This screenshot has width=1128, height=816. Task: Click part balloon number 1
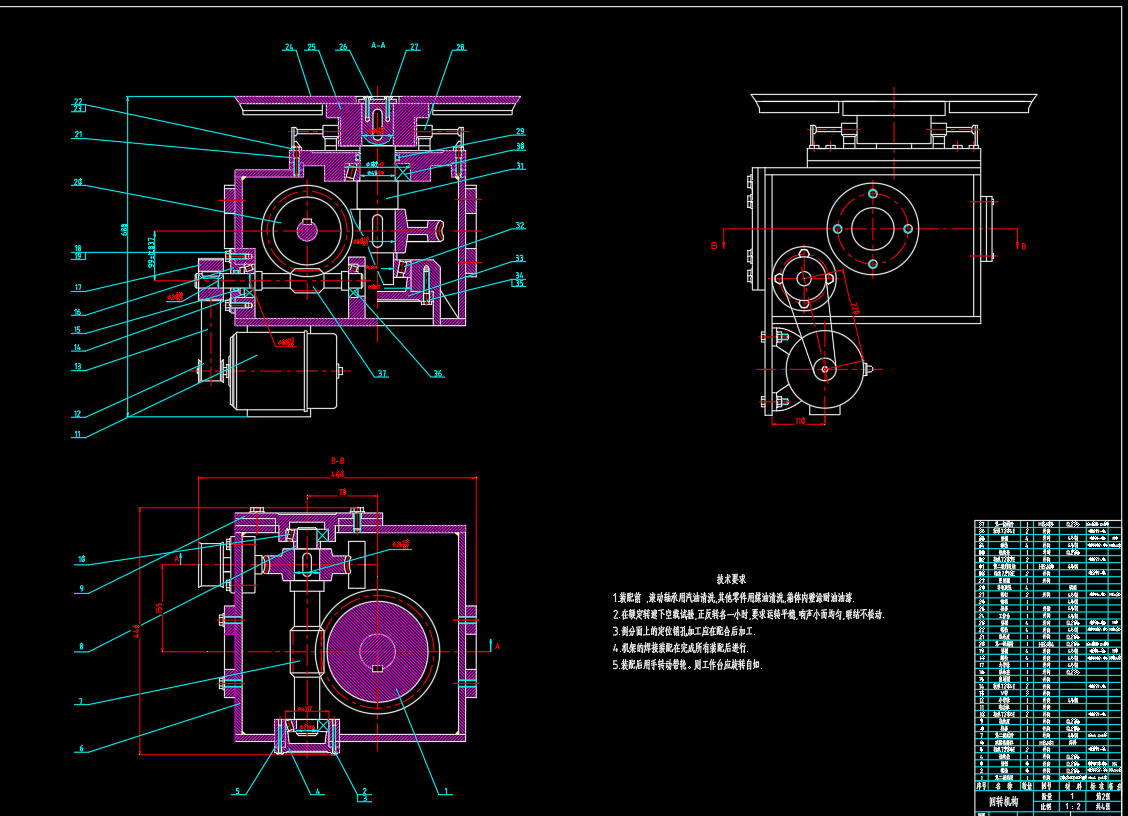pos(446,791)
